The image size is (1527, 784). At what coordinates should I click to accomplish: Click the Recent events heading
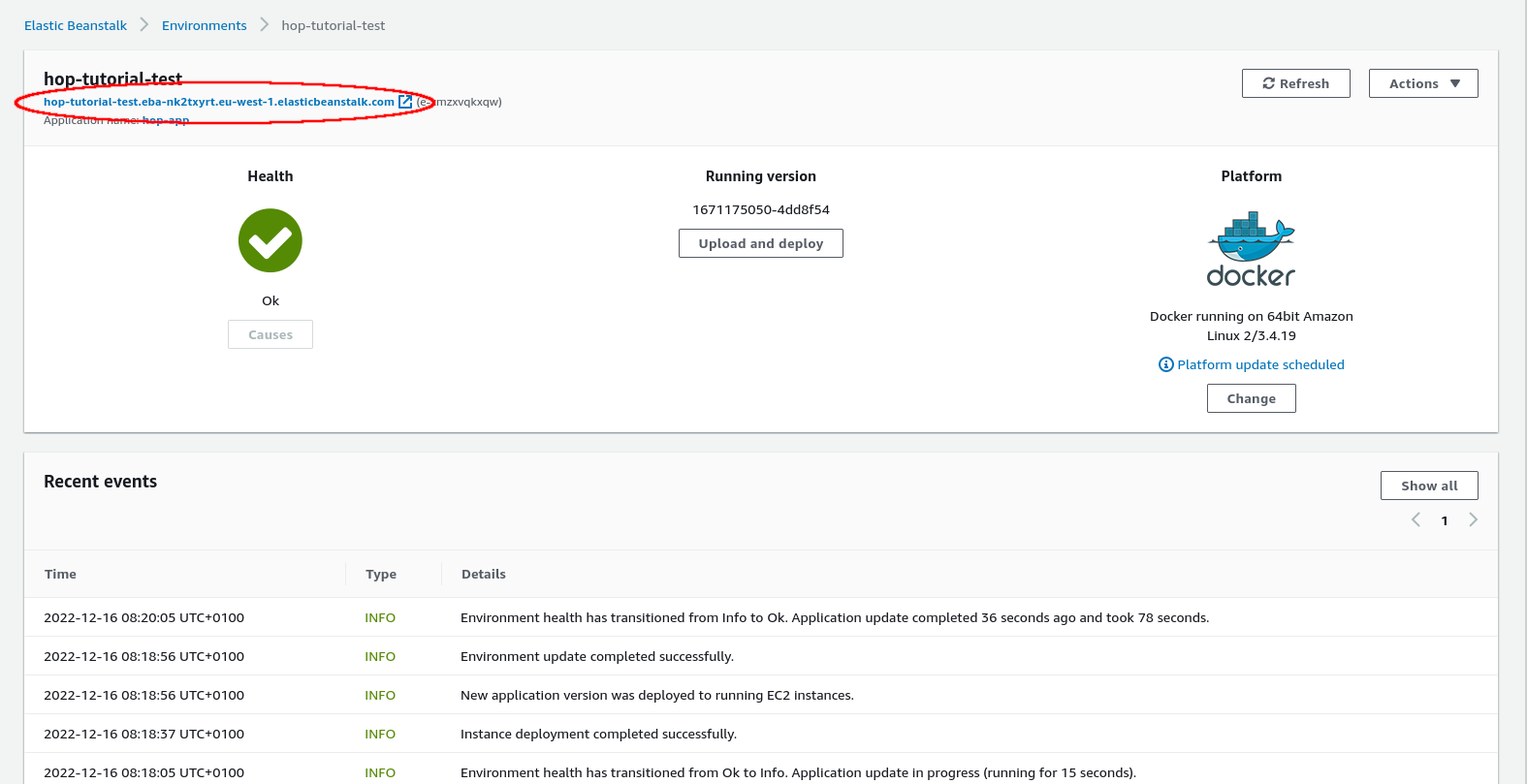point(100,482)
